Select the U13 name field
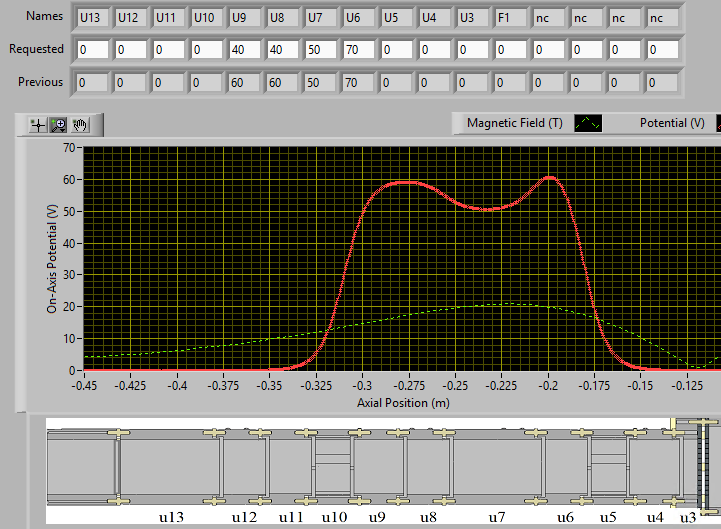Image resolution: width=721 pixels, height=529 pixels. click(93, 18)
